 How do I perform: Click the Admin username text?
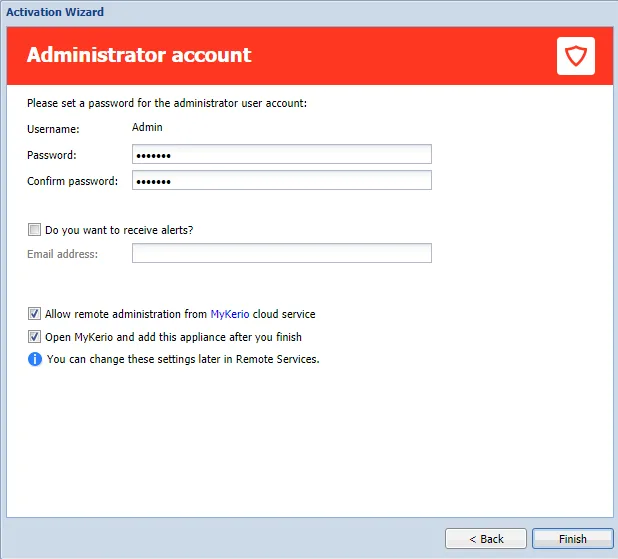pos(147,127)
